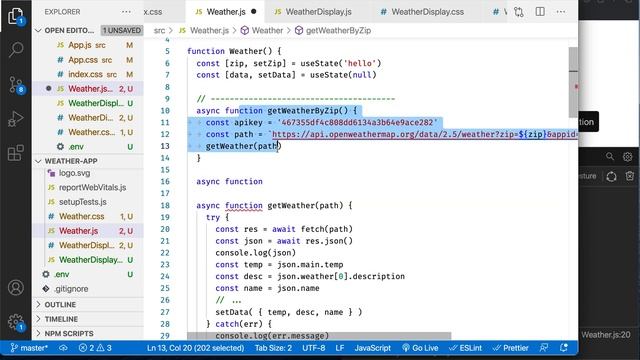Click the devtools reload icon

click(611, 176)
